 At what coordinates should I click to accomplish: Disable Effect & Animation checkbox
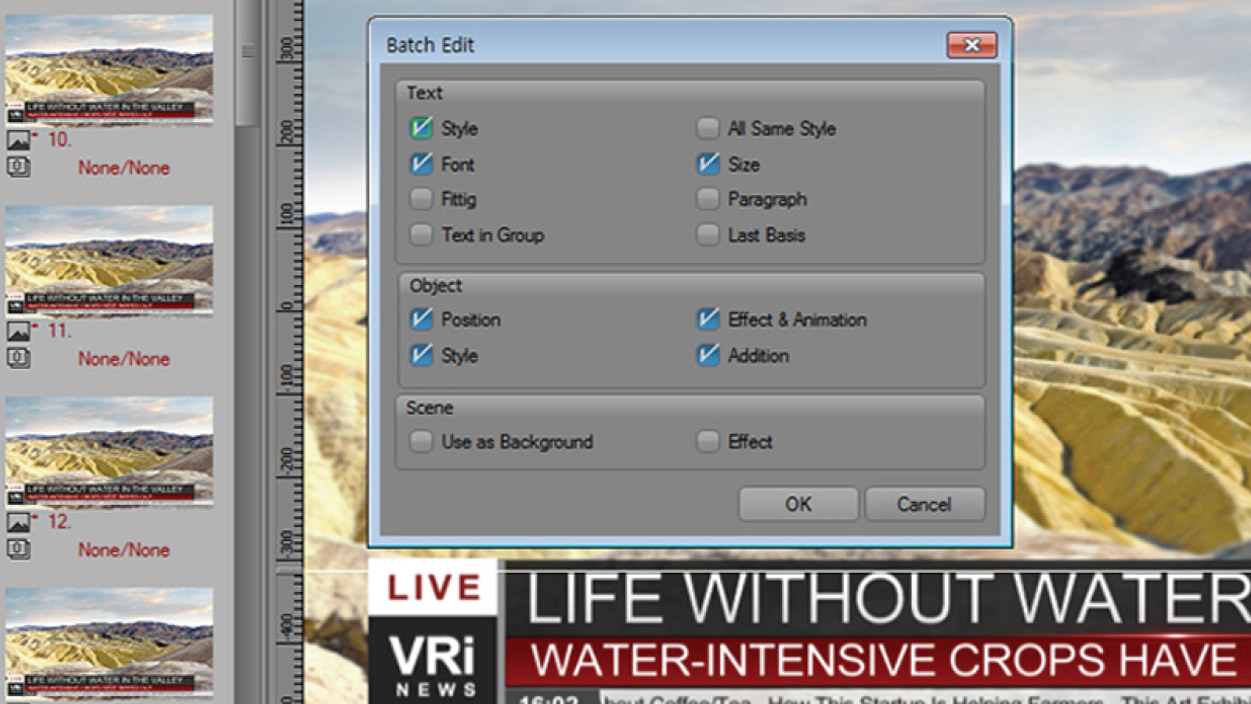pyautogui.click(x=708, y=320)
